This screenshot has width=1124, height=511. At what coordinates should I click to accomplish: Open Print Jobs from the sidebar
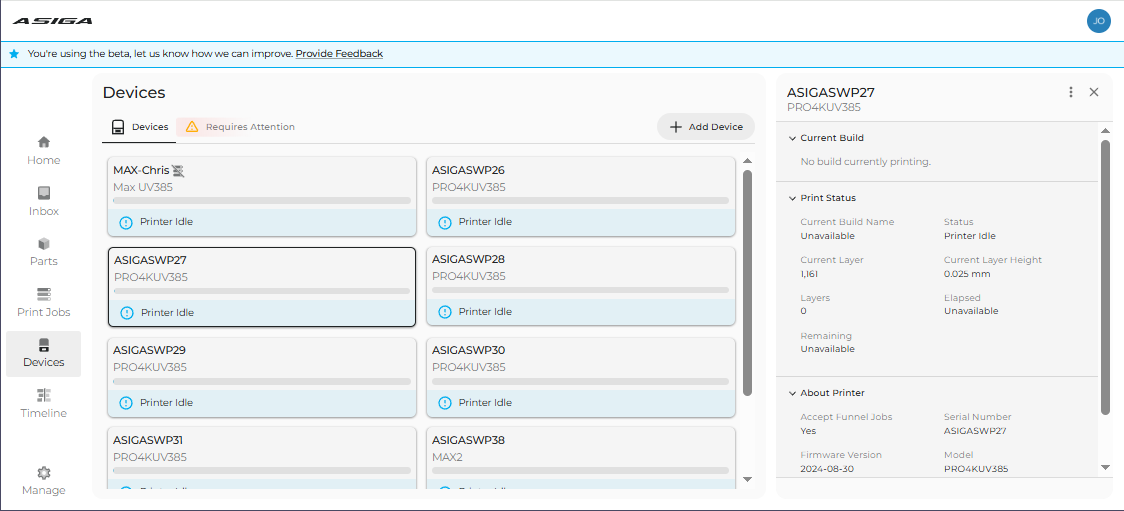[x=44, y=303]
